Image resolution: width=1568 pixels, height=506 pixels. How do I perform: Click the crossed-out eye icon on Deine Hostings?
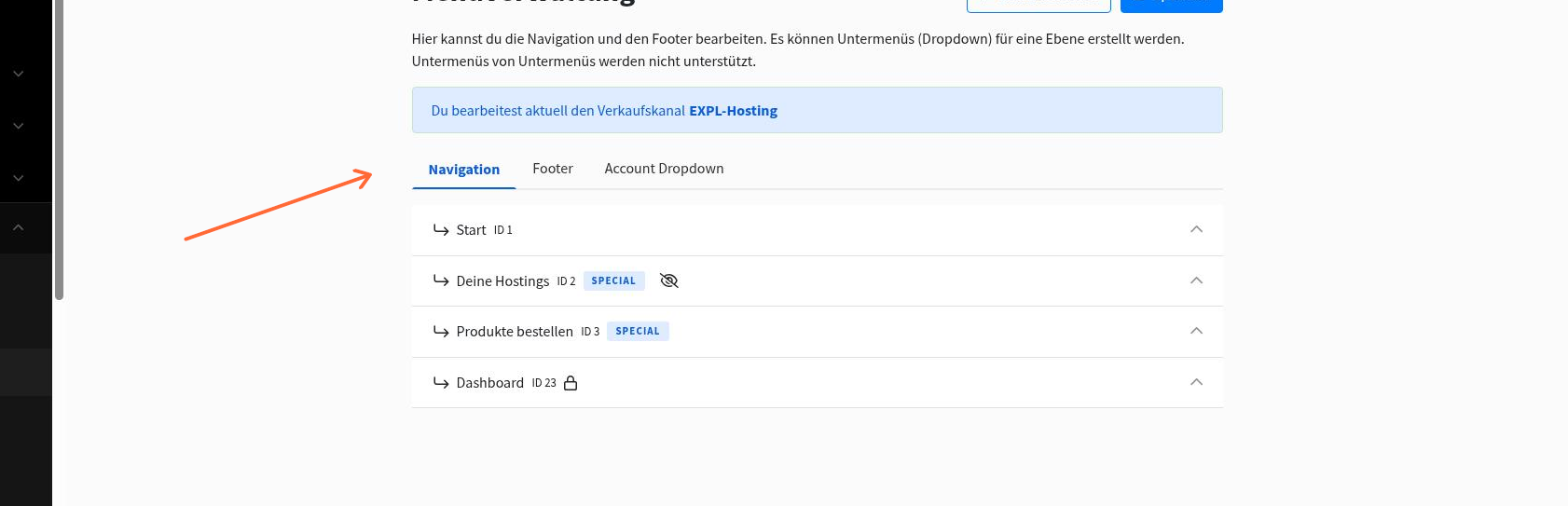[x=668, y=280]
